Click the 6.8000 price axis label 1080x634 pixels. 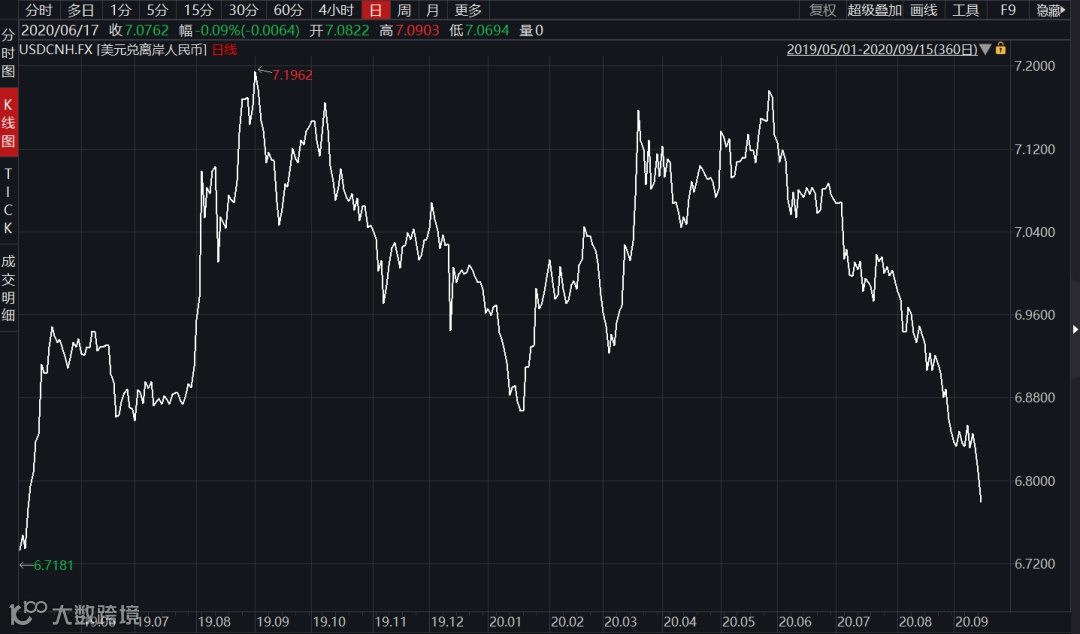1035,481
